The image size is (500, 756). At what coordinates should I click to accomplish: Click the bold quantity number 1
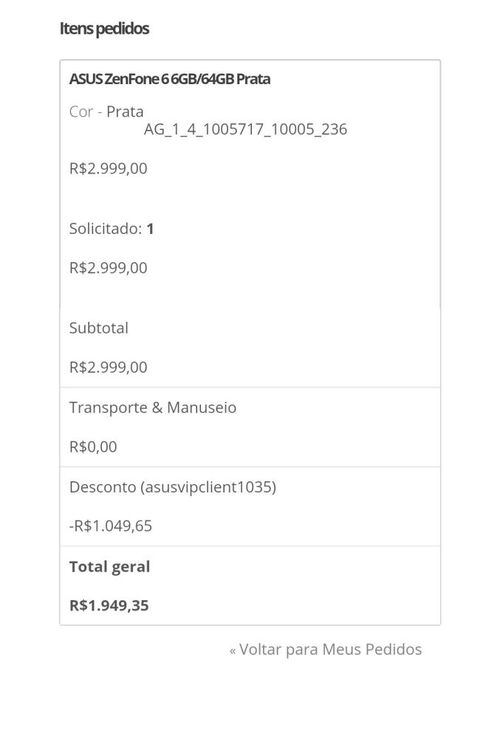[150, 229]
